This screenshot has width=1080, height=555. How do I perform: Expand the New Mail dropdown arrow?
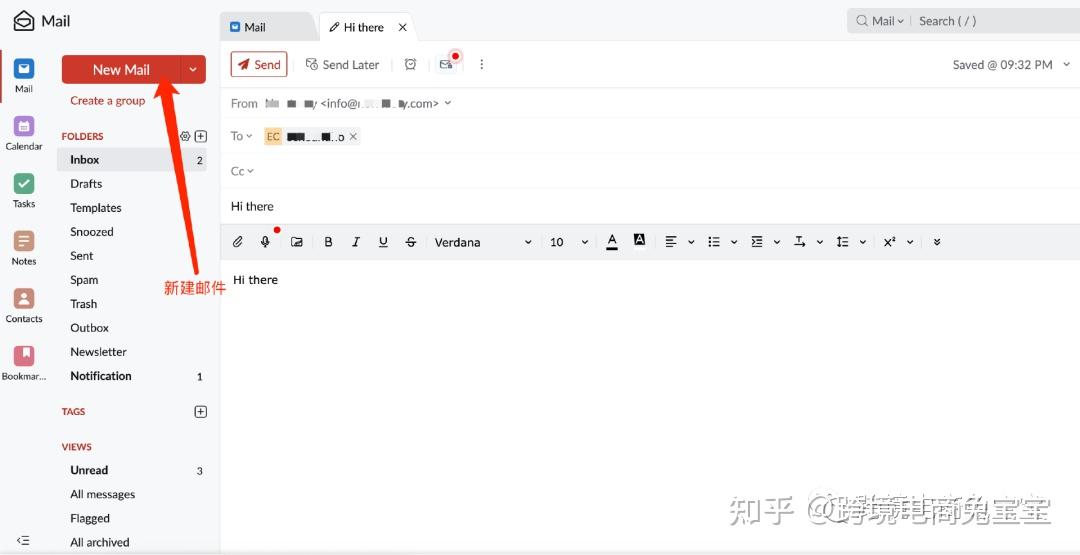tap(193, 69)
